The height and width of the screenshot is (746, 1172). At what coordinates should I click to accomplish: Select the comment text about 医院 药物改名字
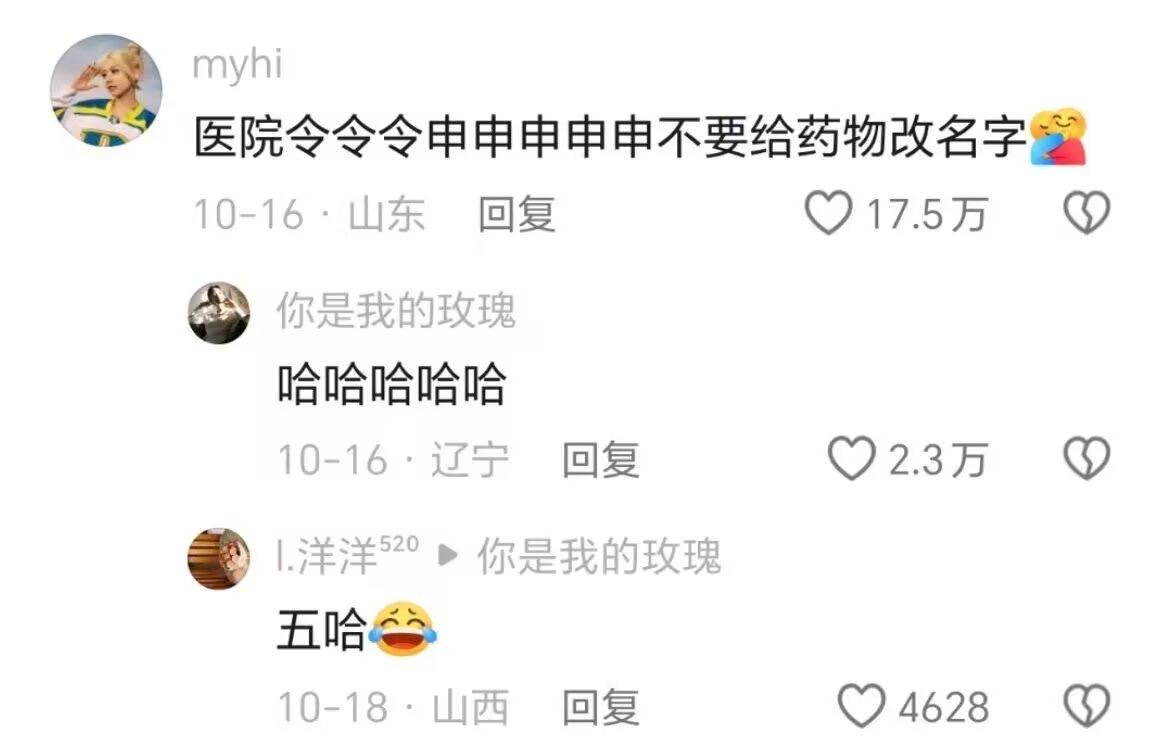point(610,138)
